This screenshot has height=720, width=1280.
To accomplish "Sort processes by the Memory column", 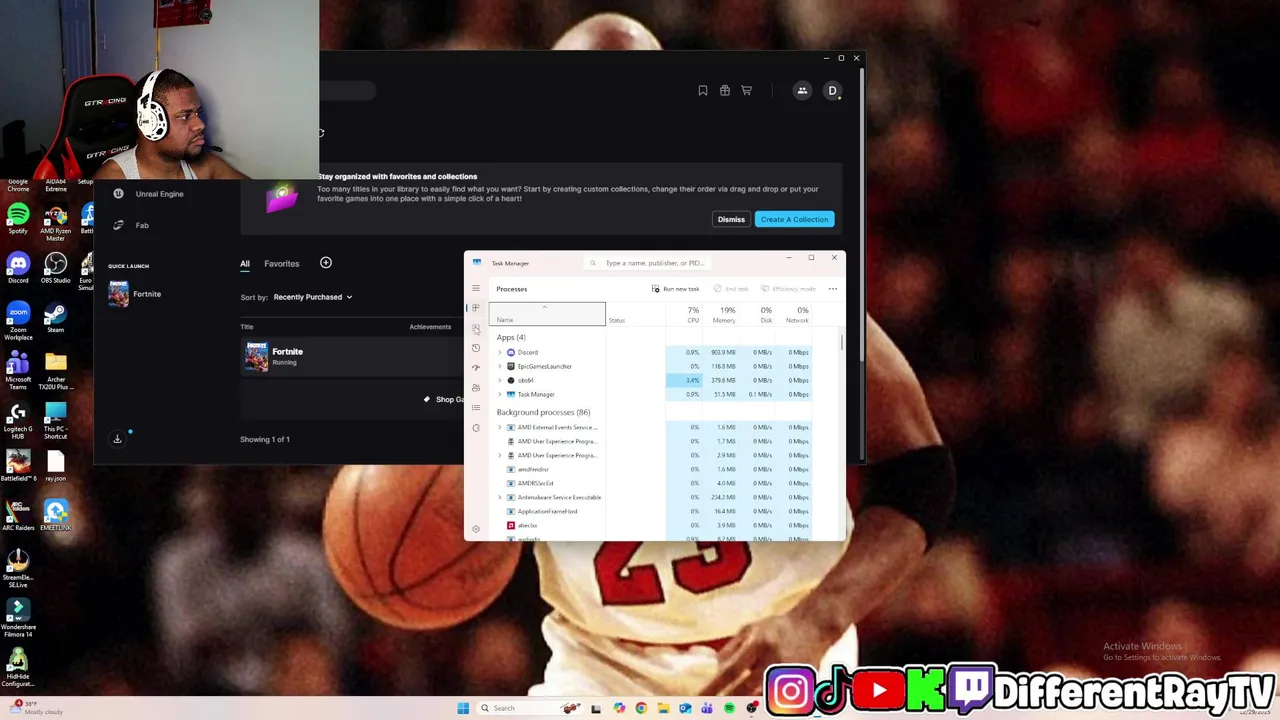I will tap(721, 314).
